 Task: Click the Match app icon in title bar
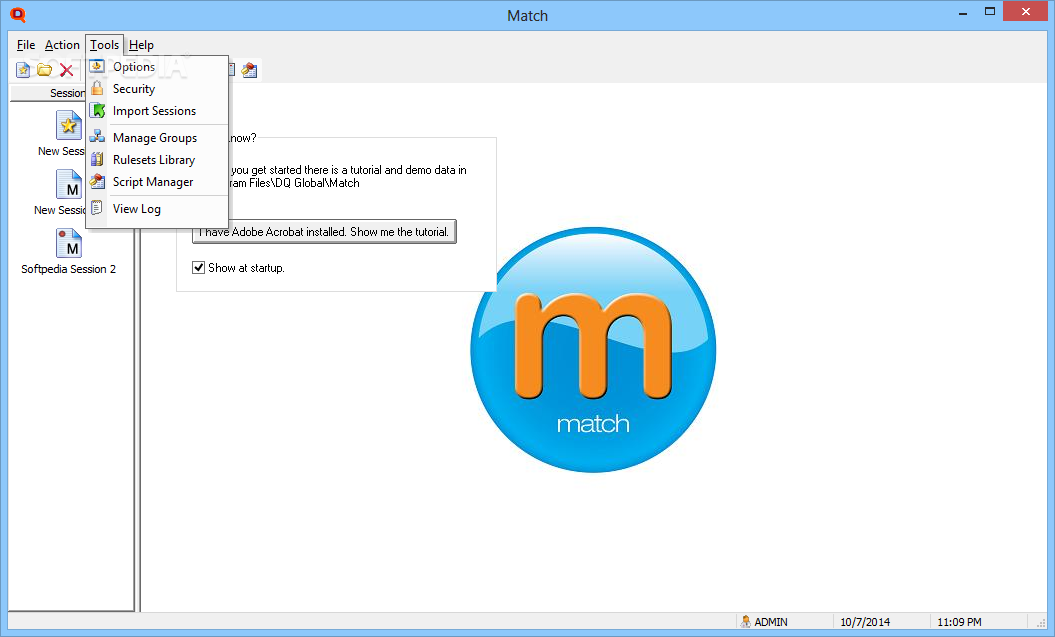17,15
